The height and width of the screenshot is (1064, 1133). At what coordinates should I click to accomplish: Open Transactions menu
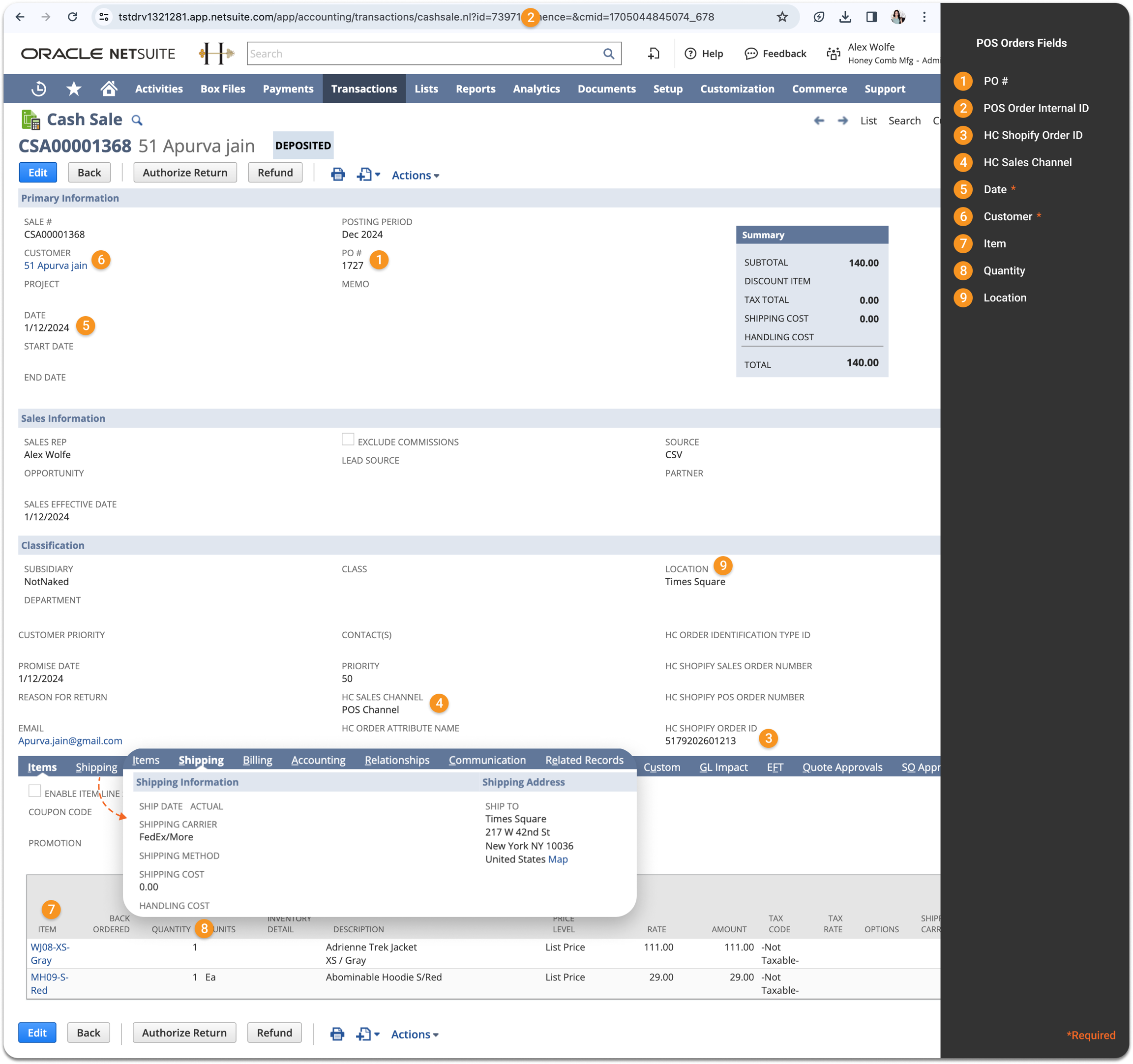coord(364,89)
